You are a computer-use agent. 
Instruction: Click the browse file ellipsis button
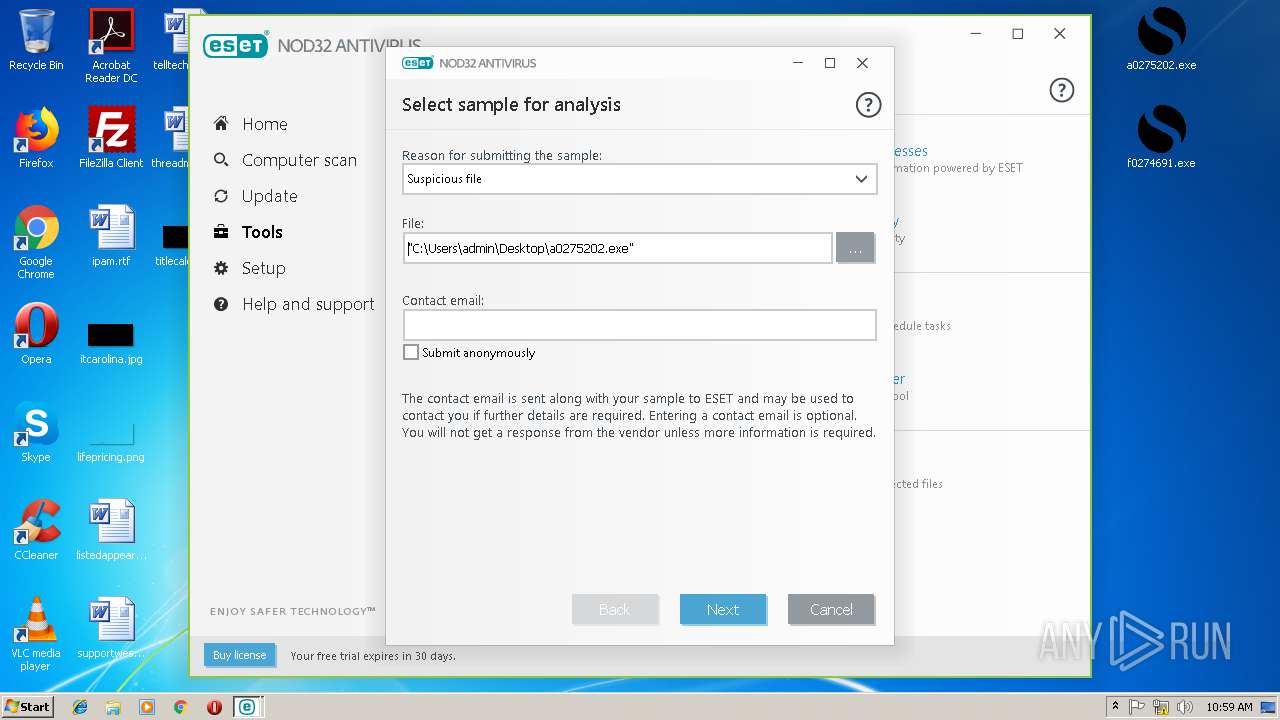point(855,248)
